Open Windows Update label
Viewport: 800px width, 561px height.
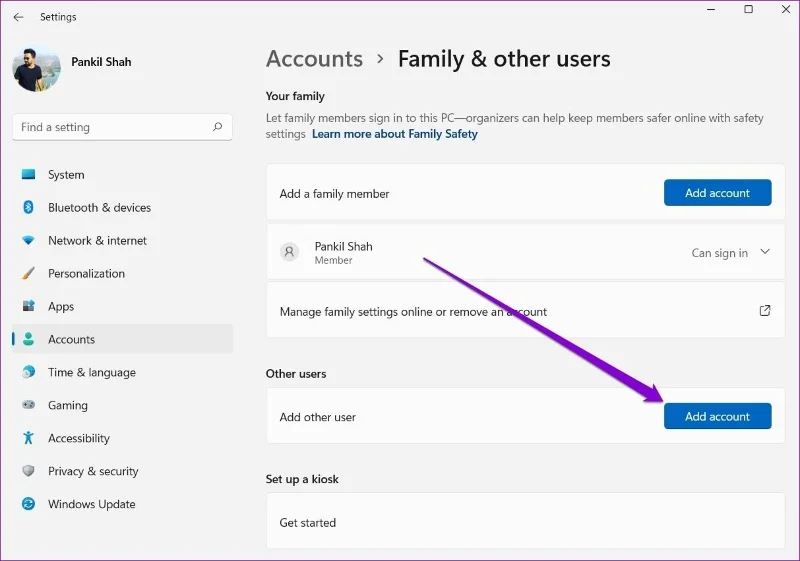coord(92,504)
